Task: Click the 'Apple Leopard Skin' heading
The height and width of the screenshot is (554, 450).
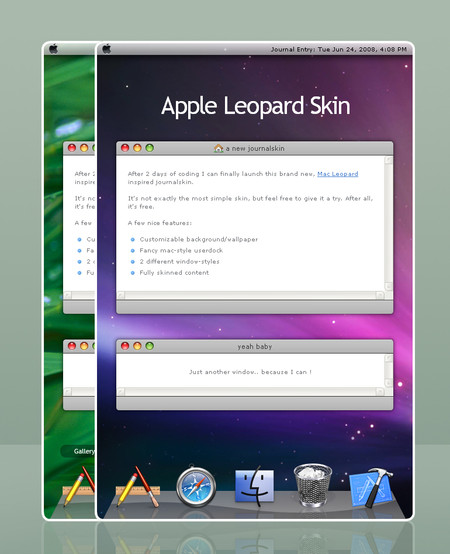Action: [x=256, y=106]
